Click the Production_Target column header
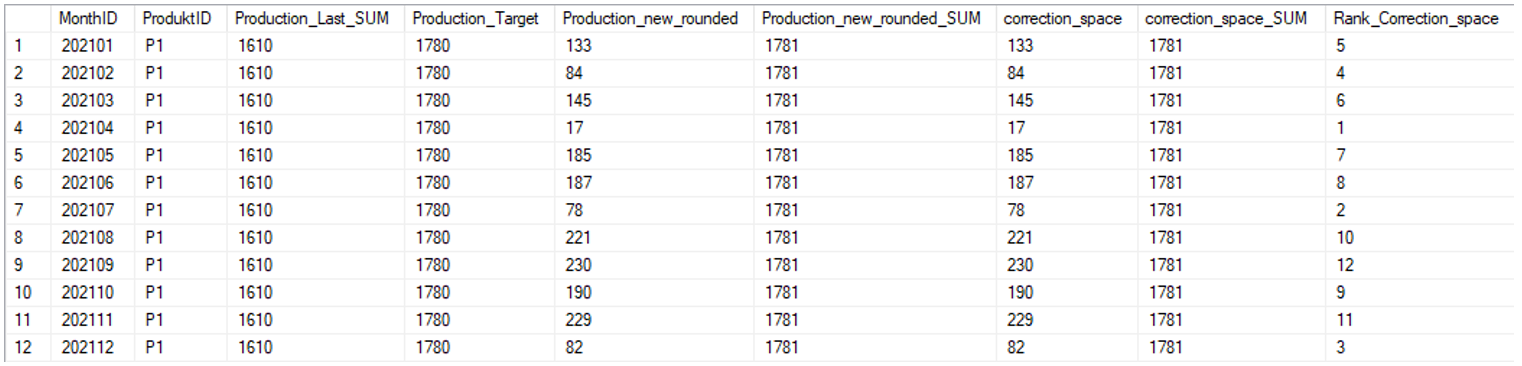Viewport: 1522px width, 366px height. tap(479, 19)
